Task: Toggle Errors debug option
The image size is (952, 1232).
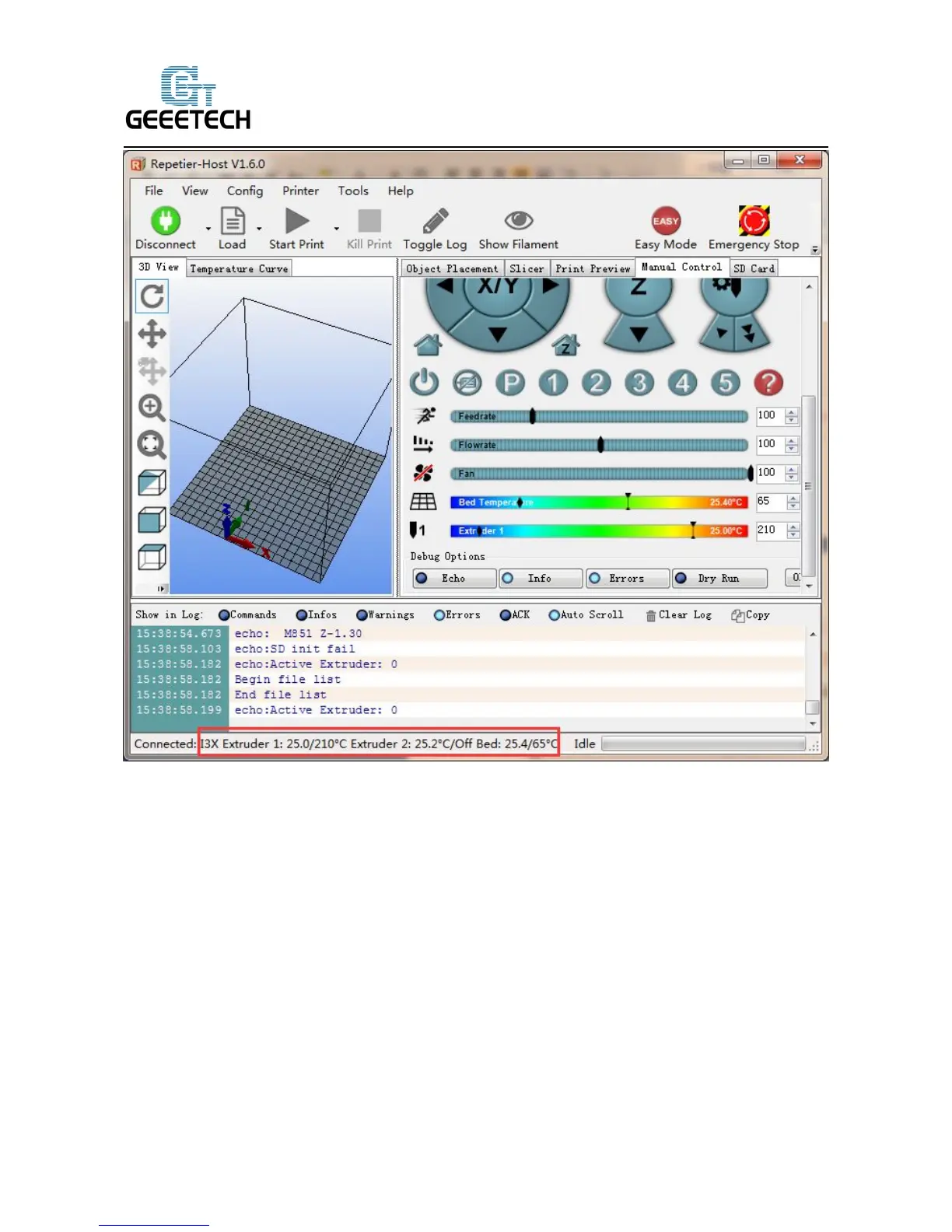Action: [x=627, y=579]
